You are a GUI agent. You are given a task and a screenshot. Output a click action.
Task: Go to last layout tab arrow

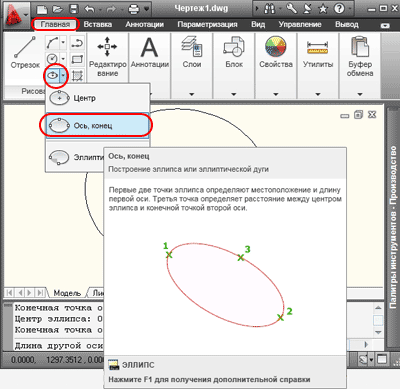click(x=40, y=293)
